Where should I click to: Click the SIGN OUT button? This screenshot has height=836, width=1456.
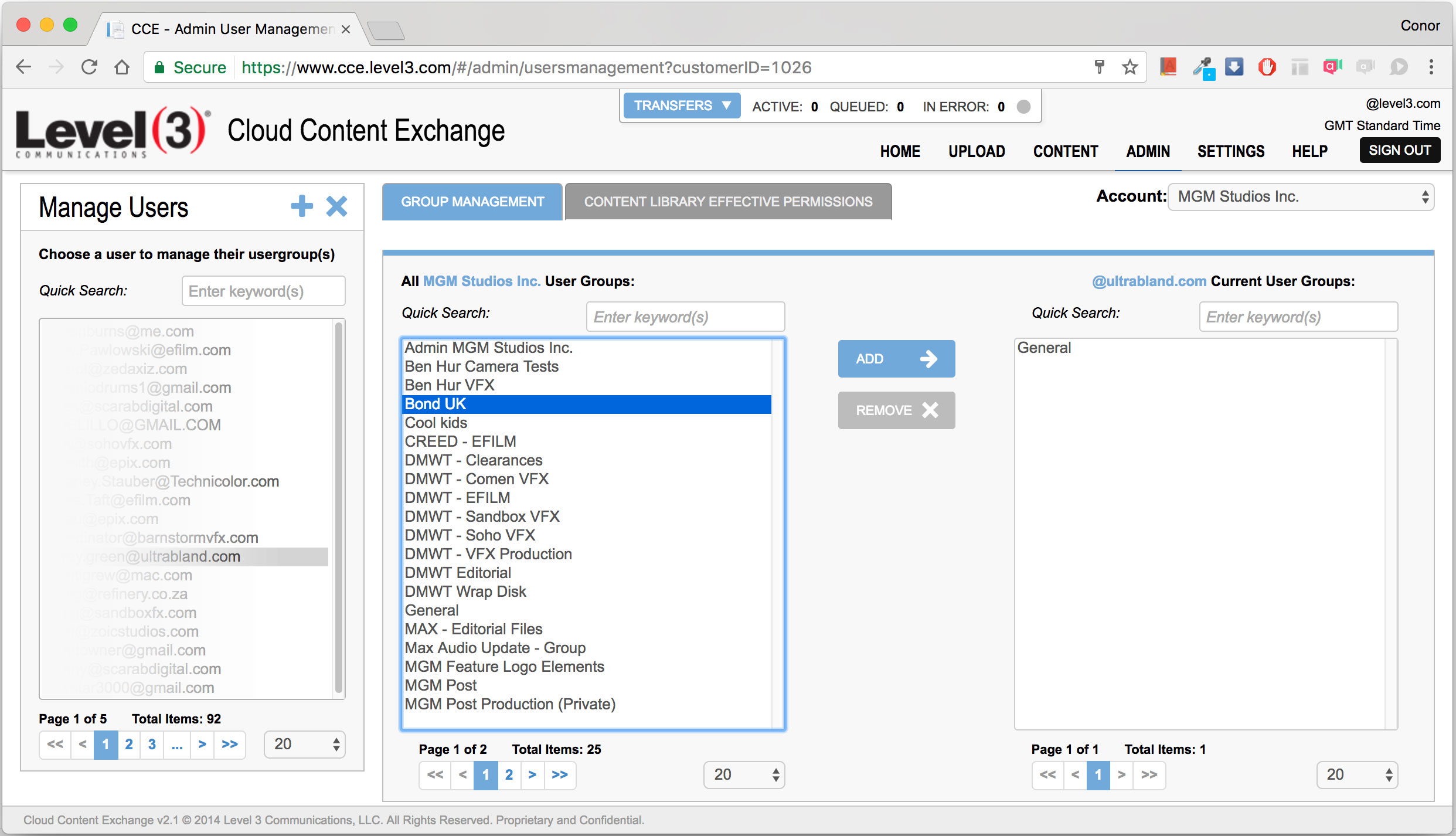pyautogui.click(x=1400, y=150)
